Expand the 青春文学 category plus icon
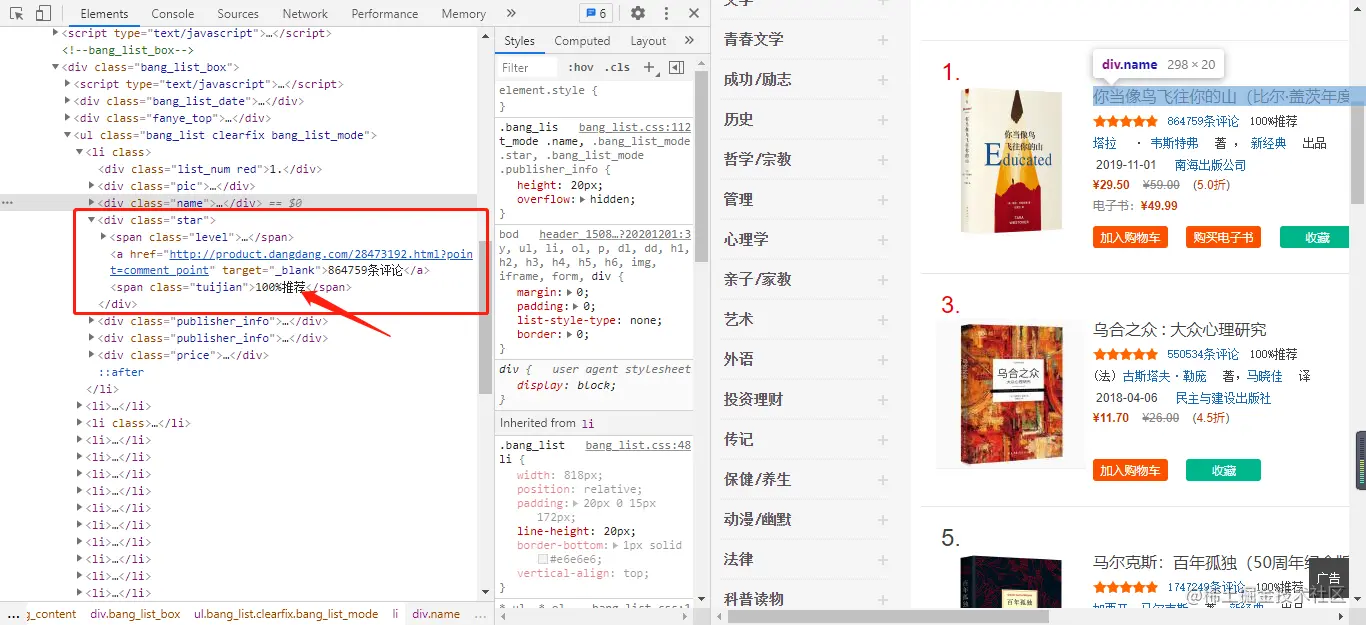This screenshot has height=625, width=1366. [883, 40]
